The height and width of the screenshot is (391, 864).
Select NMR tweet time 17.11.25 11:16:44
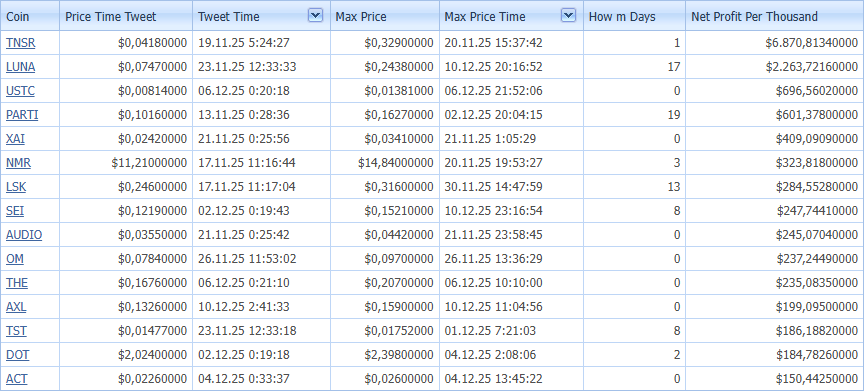tap(247, 163)
